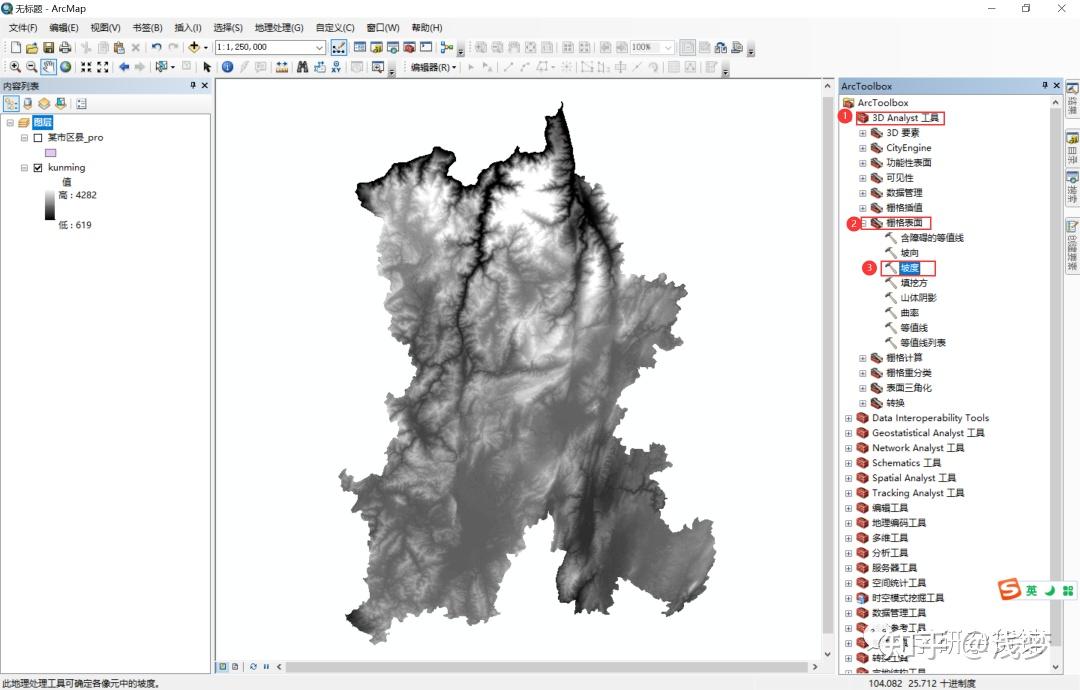The height and width of the screenshot is (690, 1080).
Task: Click the map horizontal scrollbar
Action: pos(546,667)
